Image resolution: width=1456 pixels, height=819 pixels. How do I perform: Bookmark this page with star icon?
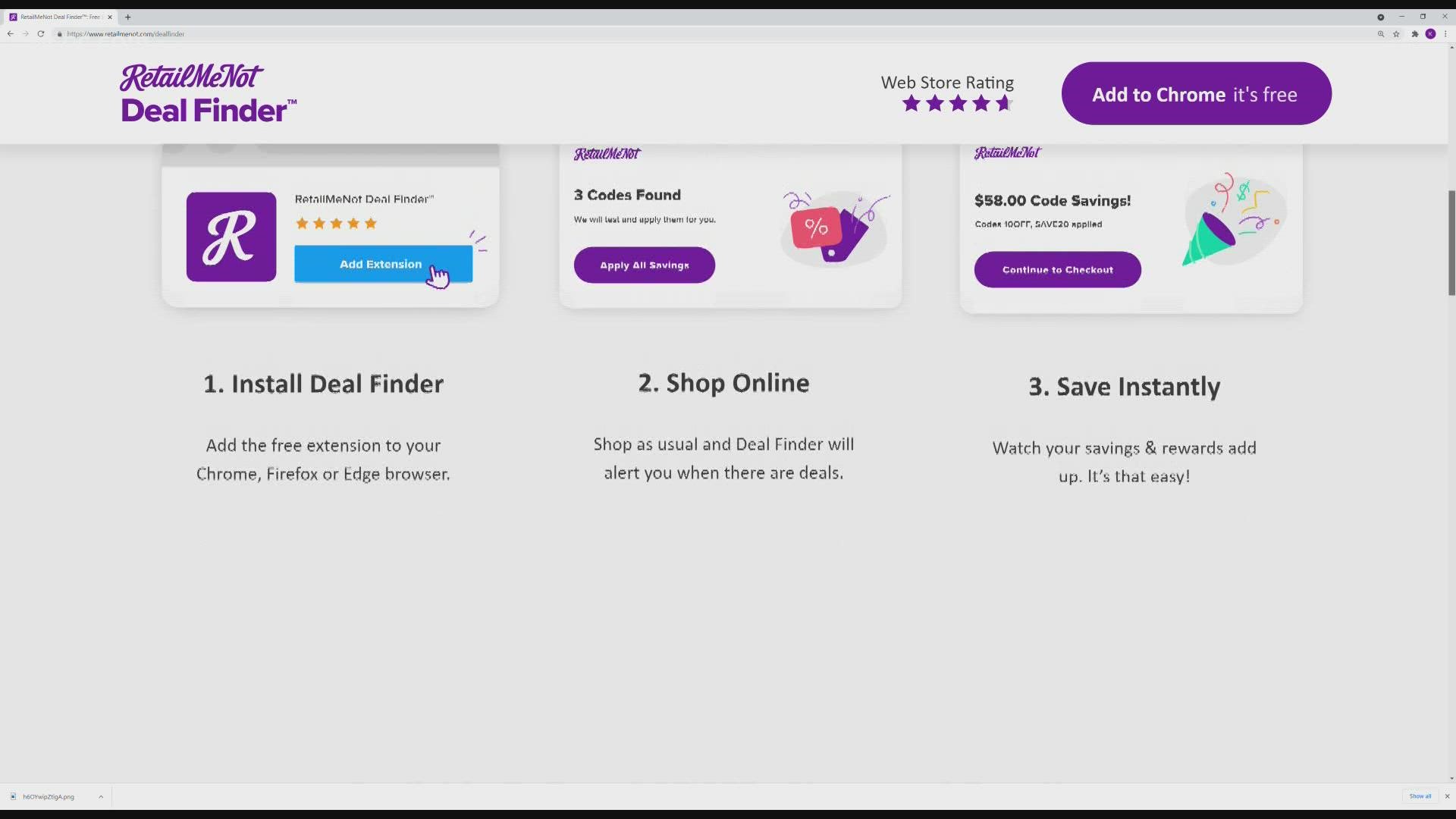tap(1396, 34)
